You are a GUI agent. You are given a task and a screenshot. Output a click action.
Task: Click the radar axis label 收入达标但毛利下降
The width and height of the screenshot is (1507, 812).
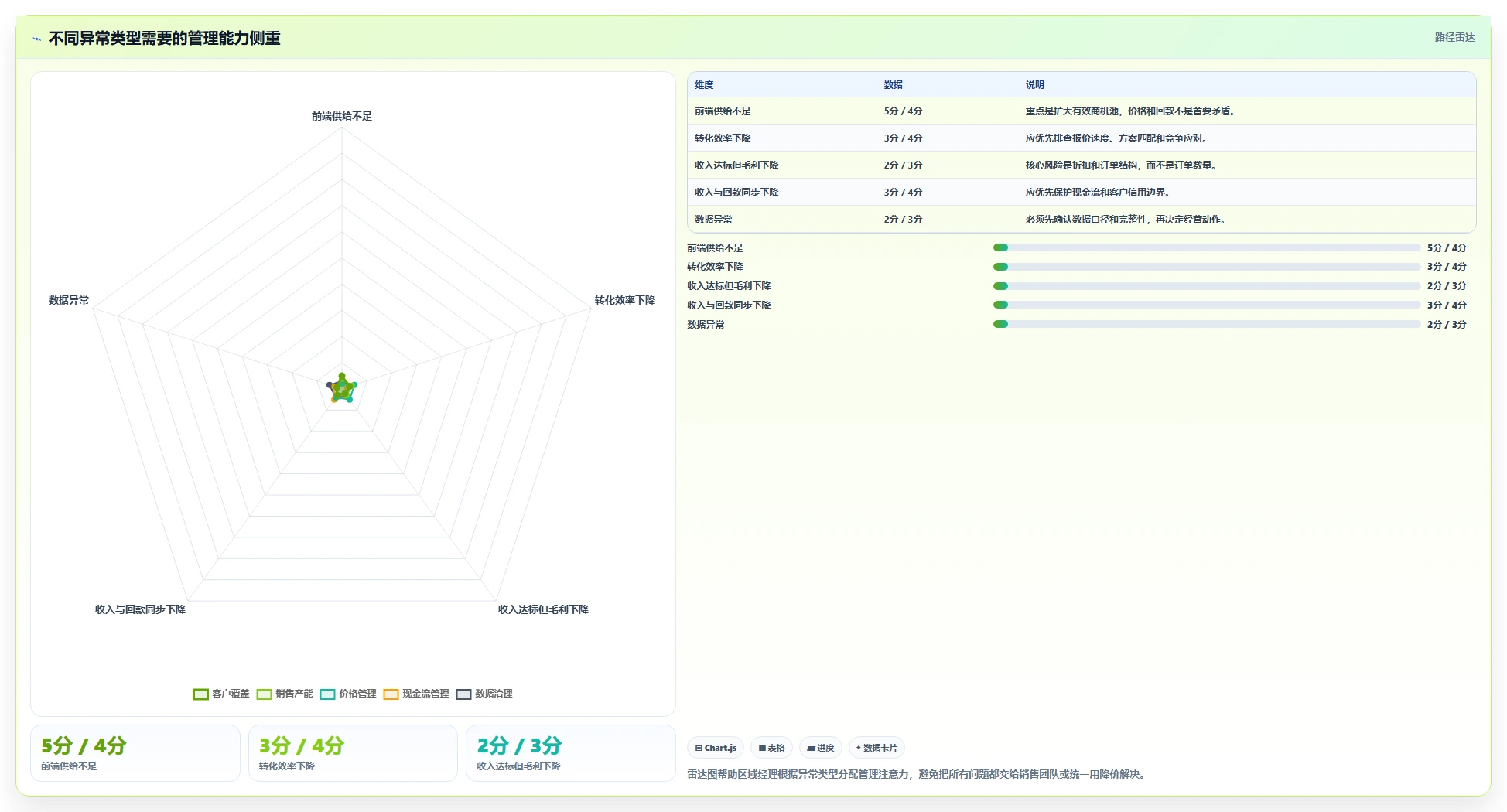pos(543,609)
